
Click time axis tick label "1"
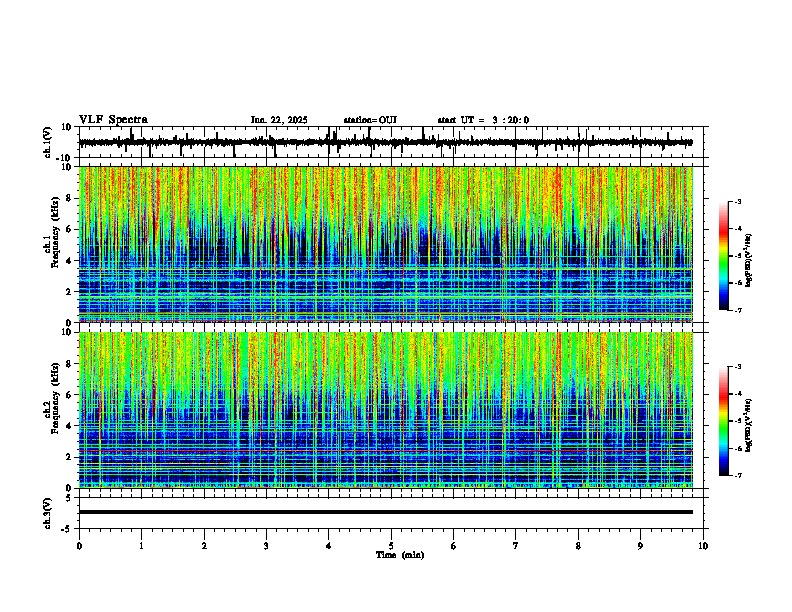[x=142, y=546]
